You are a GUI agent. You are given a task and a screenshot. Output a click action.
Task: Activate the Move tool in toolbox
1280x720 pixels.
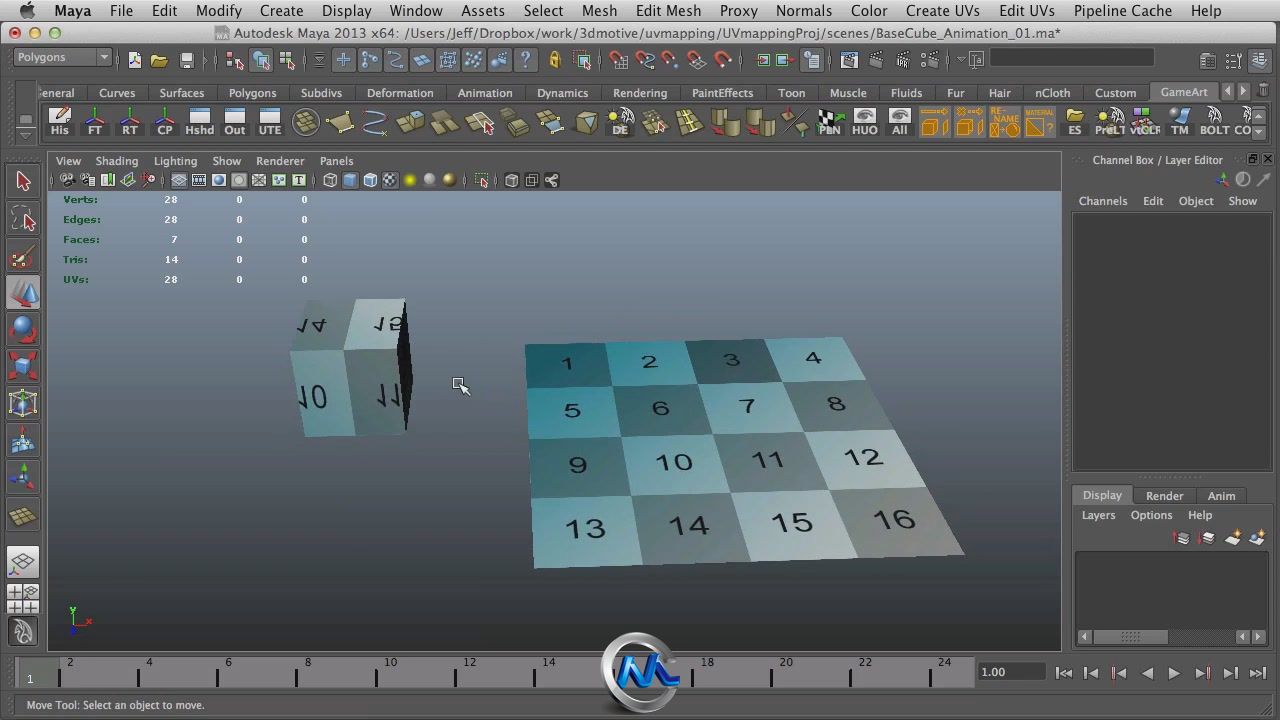(x=23, y=293)
